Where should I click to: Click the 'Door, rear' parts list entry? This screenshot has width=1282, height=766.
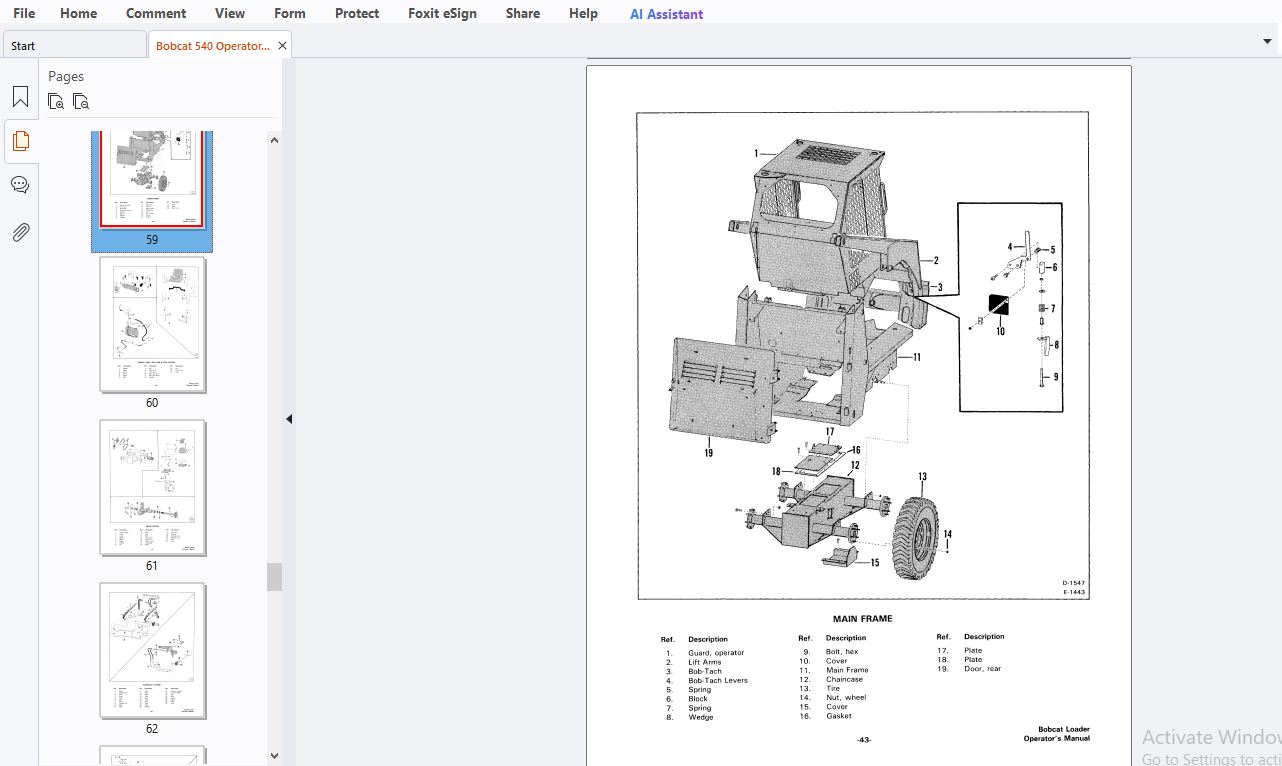(982, 669)
